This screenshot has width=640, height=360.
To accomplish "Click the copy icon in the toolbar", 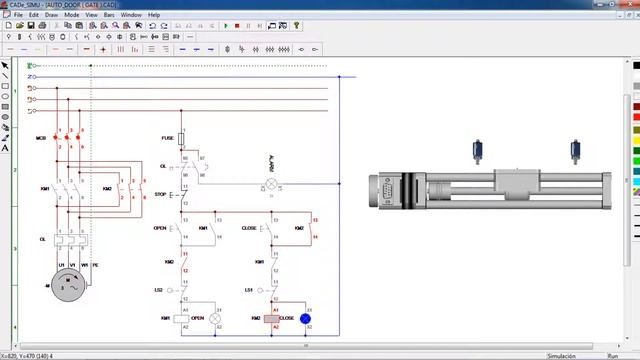I will click(x=68, y=26).
